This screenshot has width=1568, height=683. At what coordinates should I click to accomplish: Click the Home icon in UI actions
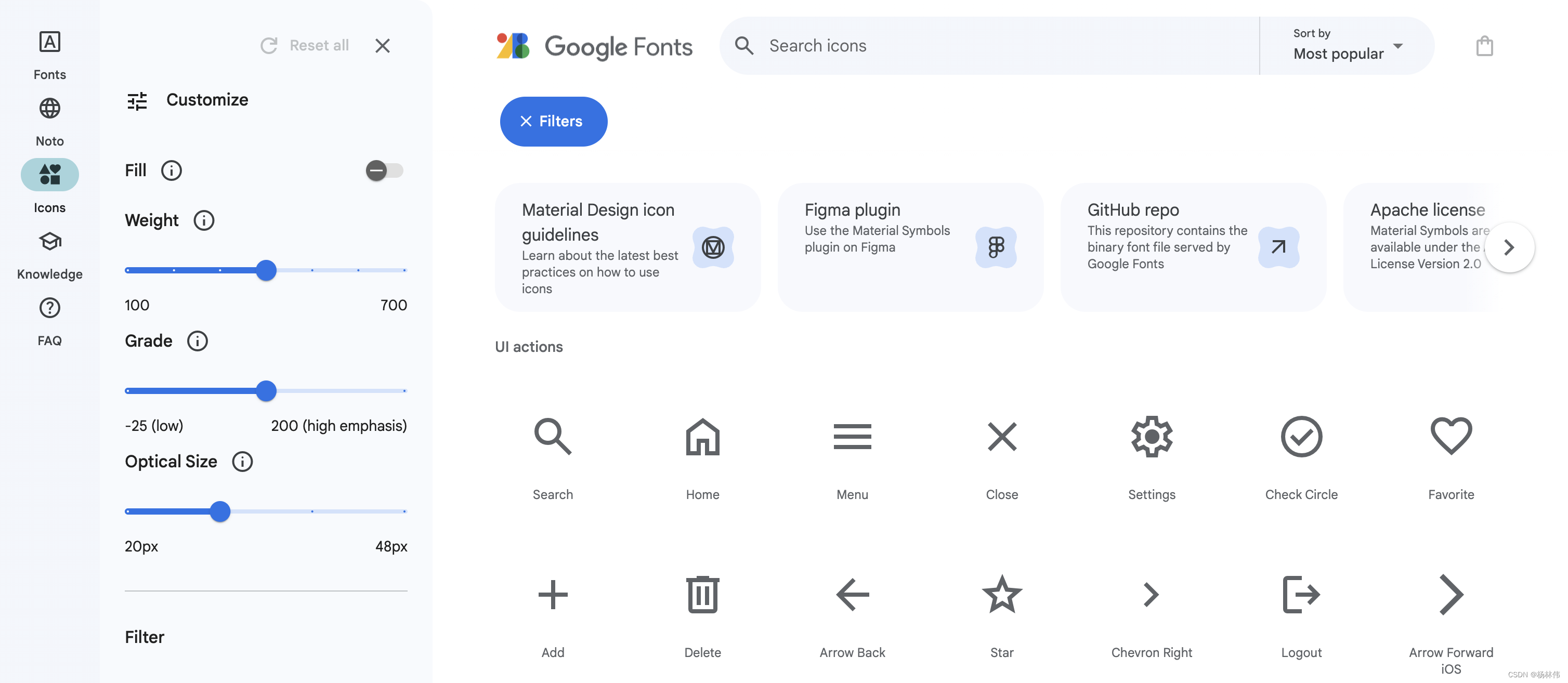pos(702,437)
